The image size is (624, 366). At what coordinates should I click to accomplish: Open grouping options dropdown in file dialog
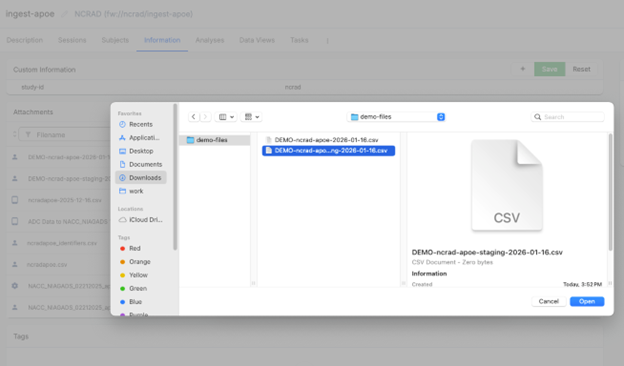tap(252, 117)
